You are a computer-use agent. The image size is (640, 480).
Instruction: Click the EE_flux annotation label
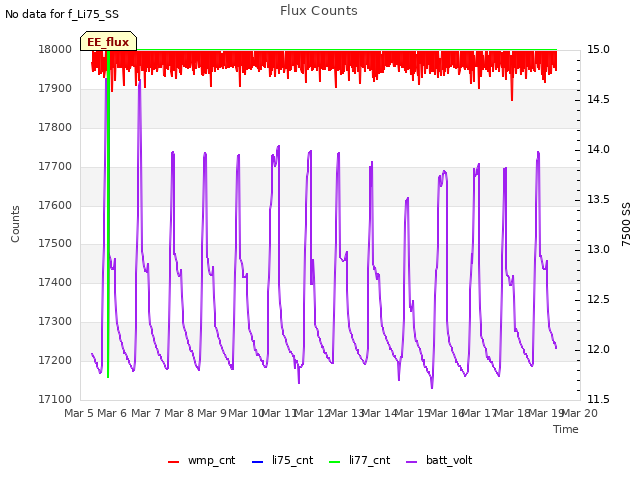[x=108, y=42]
